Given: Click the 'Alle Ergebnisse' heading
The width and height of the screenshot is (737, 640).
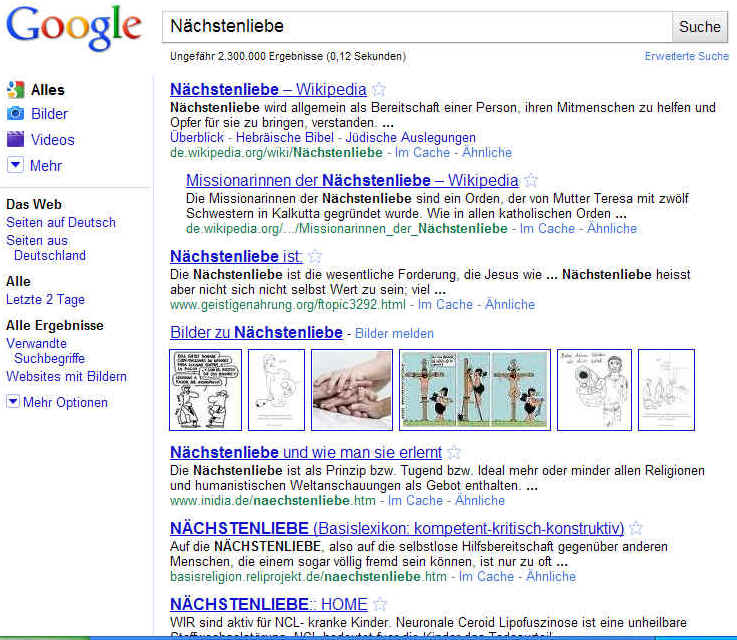Looking at the screenshot, I should [55, 325].
